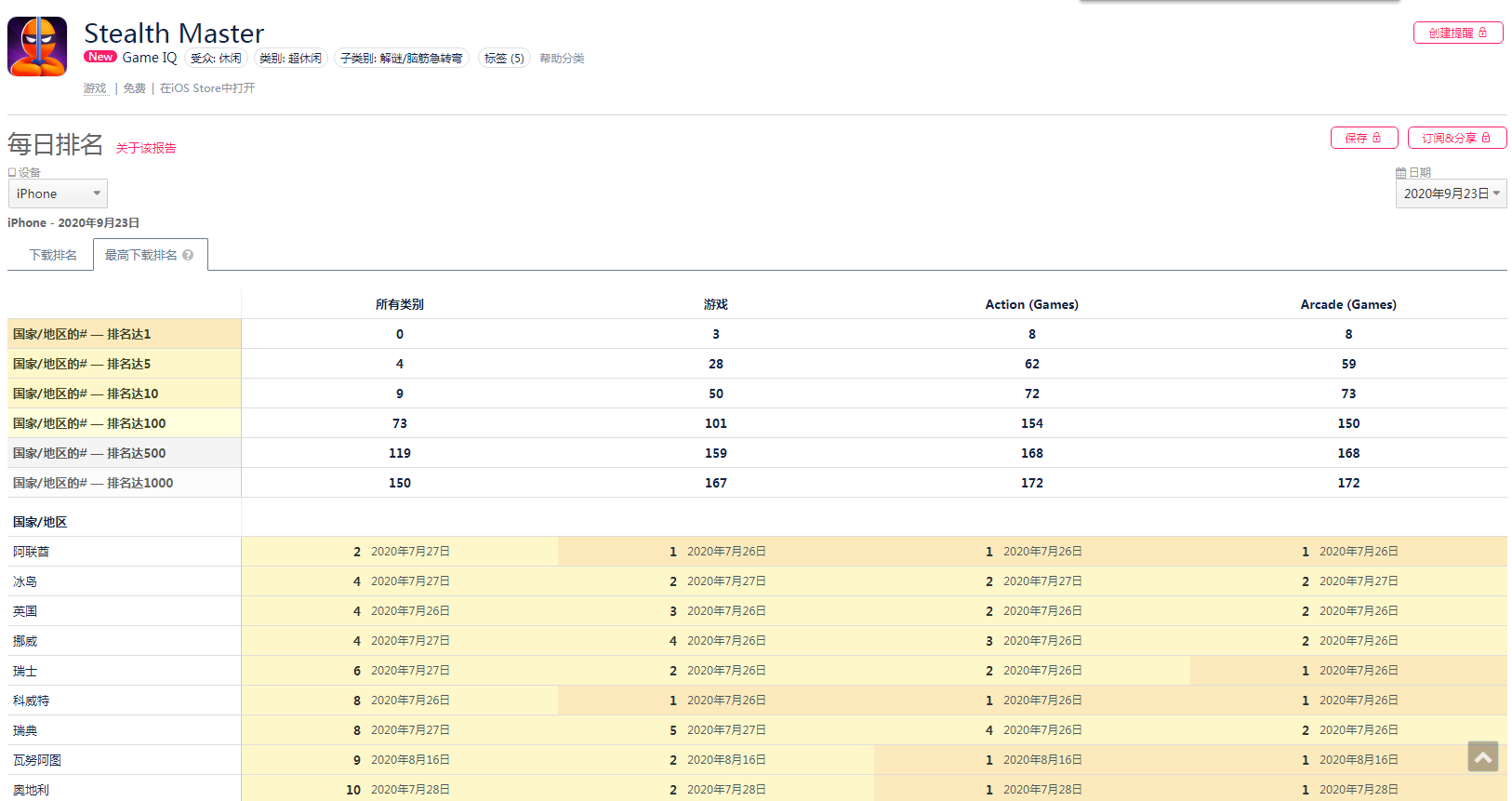Click the scroll-to-top arrow button

tap(1483, 756)
